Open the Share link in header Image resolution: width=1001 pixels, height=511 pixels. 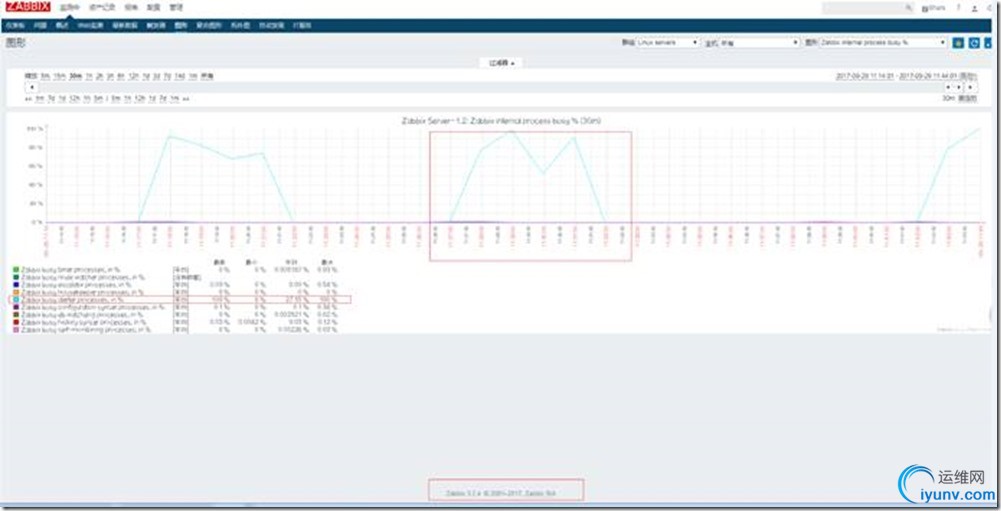[x=934, y=8]
